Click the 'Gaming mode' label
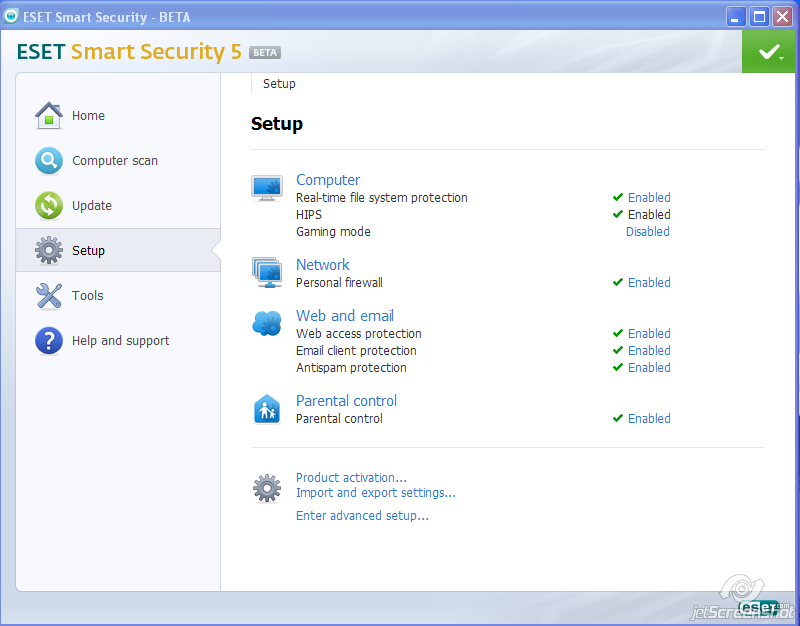This screenshot has height=626, width=800. 333,232
